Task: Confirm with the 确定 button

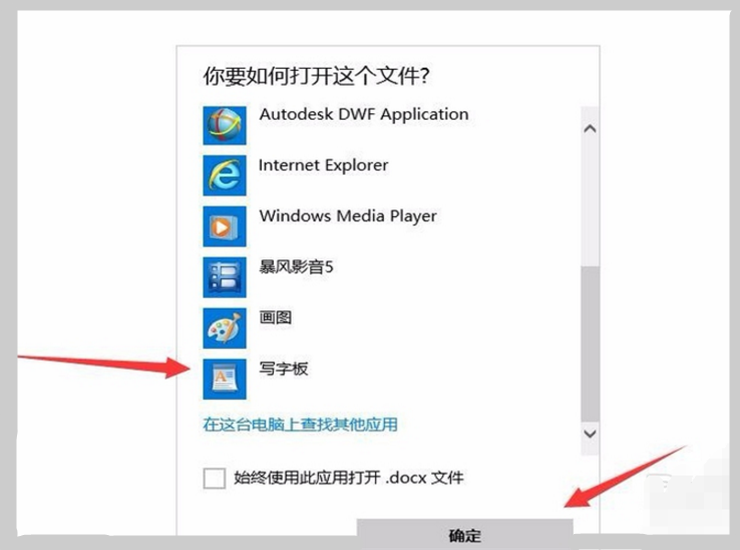Action: tap(465, 533)
